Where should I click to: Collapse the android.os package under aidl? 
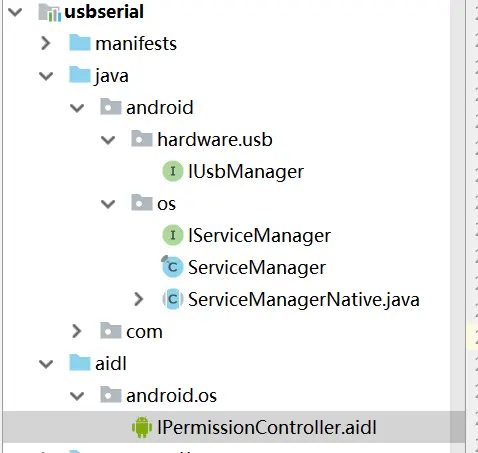coord(77,396)
